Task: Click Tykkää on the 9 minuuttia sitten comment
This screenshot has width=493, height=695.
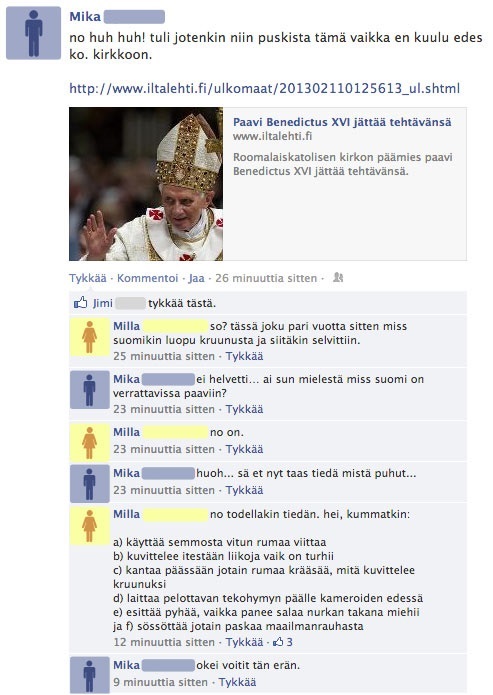Action: point(237,682)
